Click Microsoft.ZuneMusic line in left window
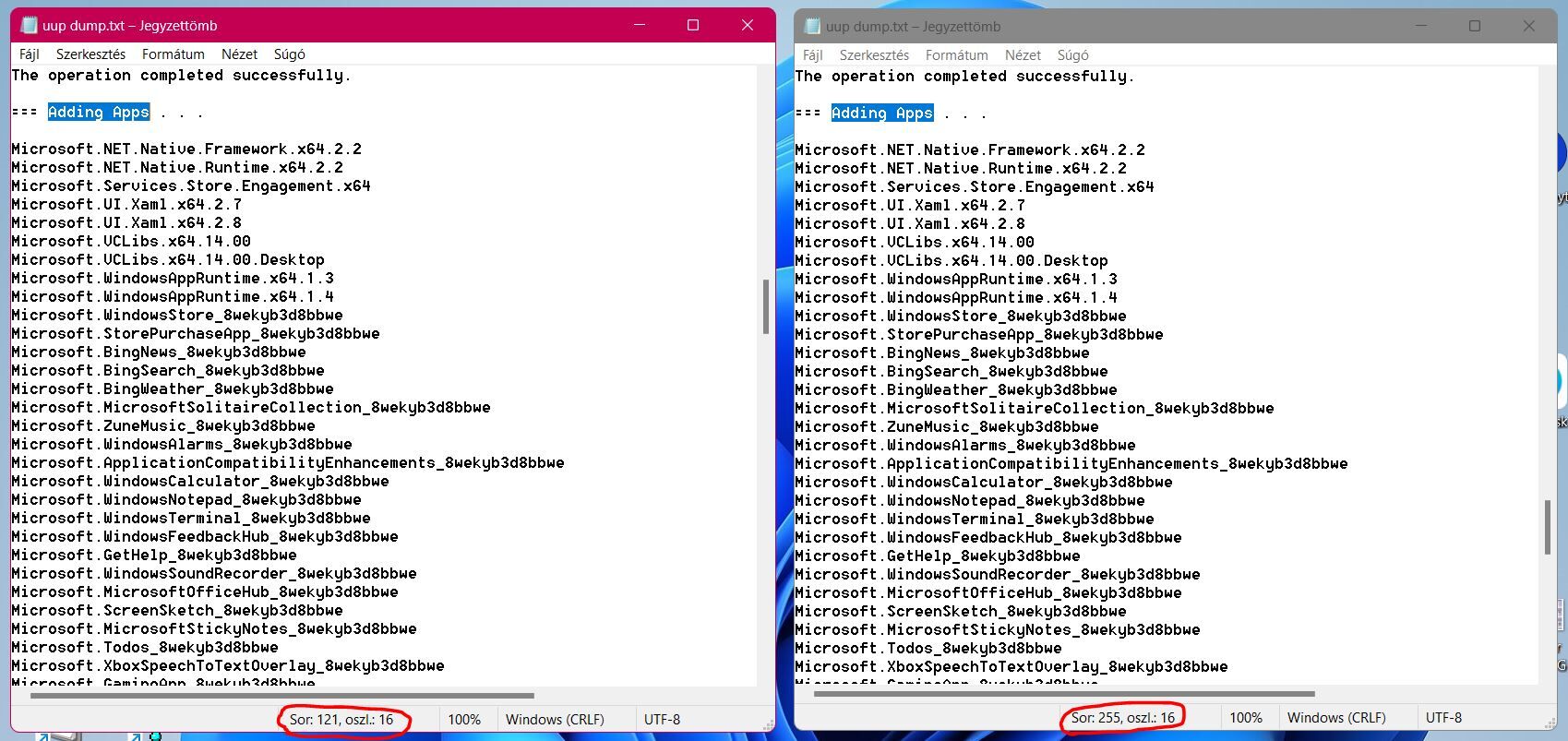1568x741 pixels. pyautogui.click(x=163, y=425)
